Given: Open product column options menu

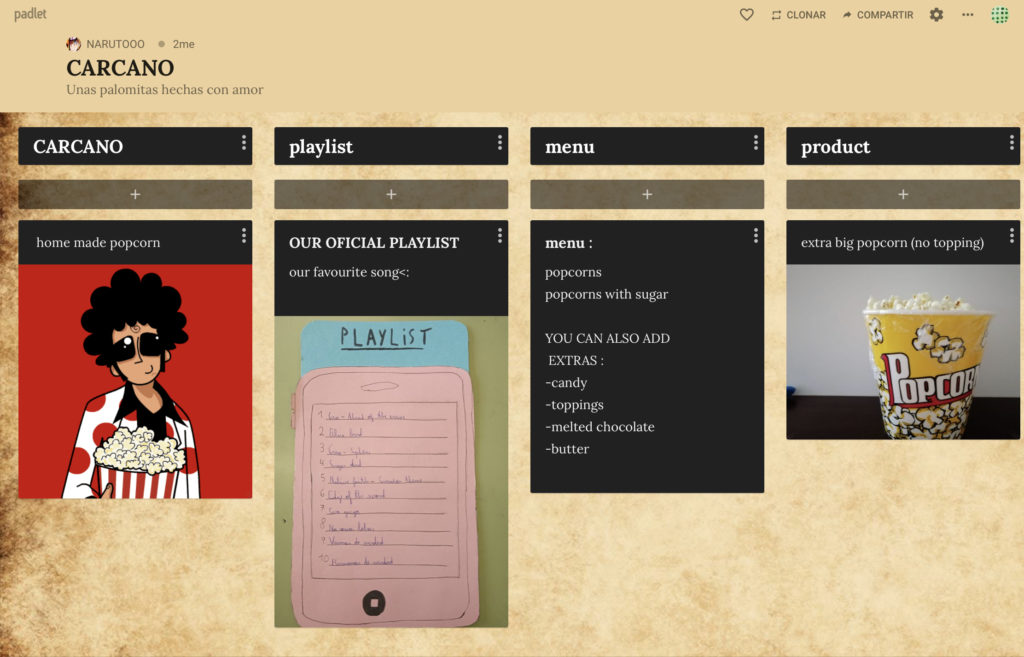Looking at the screenshot, I should pos(1011,143).
